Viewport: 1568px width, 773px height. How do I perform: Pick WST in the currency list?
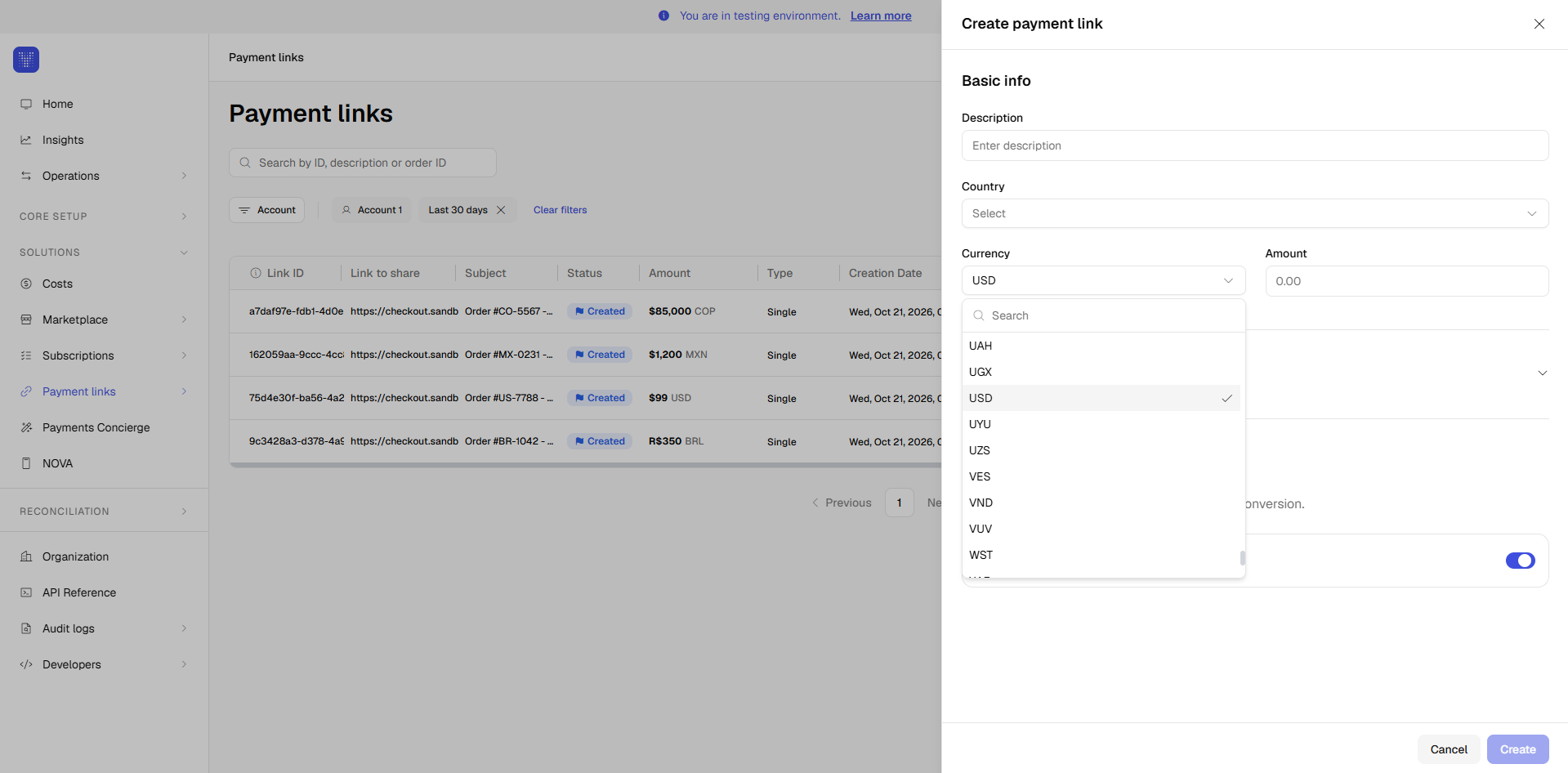pyautogui.click(x=1103, y=555)
